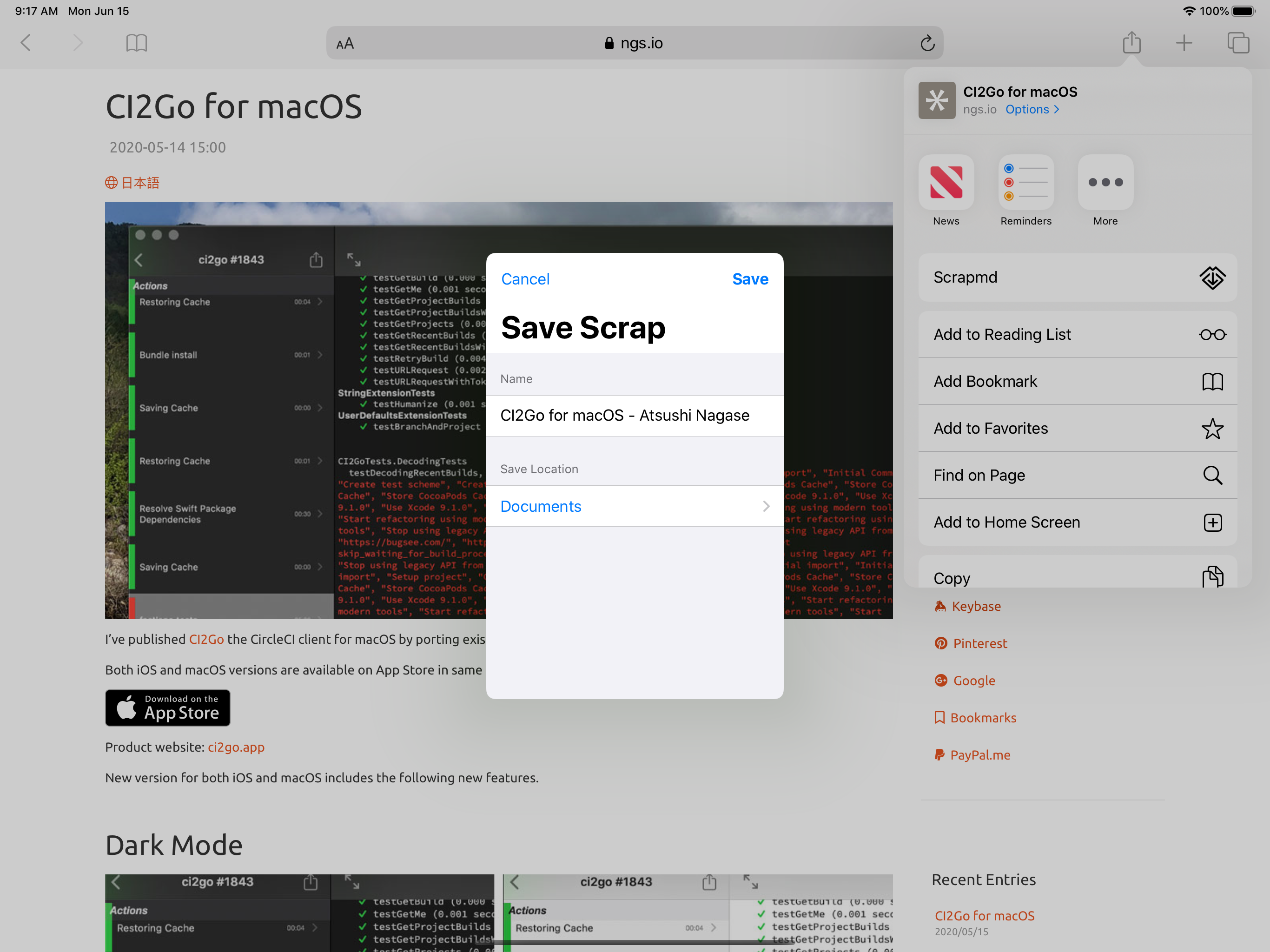Tap the Safari forward arrow
Screen dimensions: 1270x952
[78, 42]
